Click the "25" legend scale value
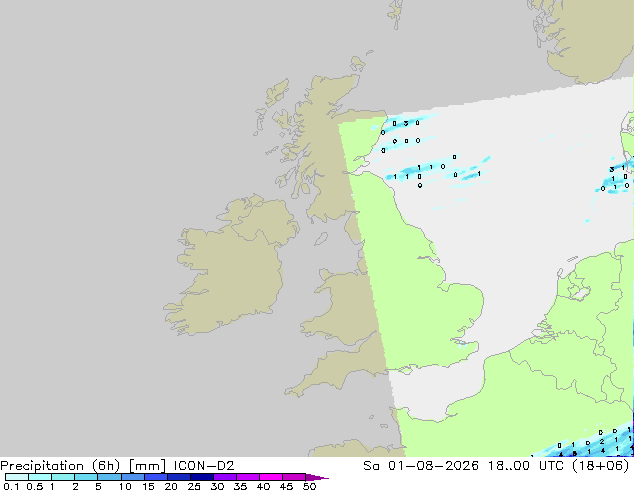 194,486
